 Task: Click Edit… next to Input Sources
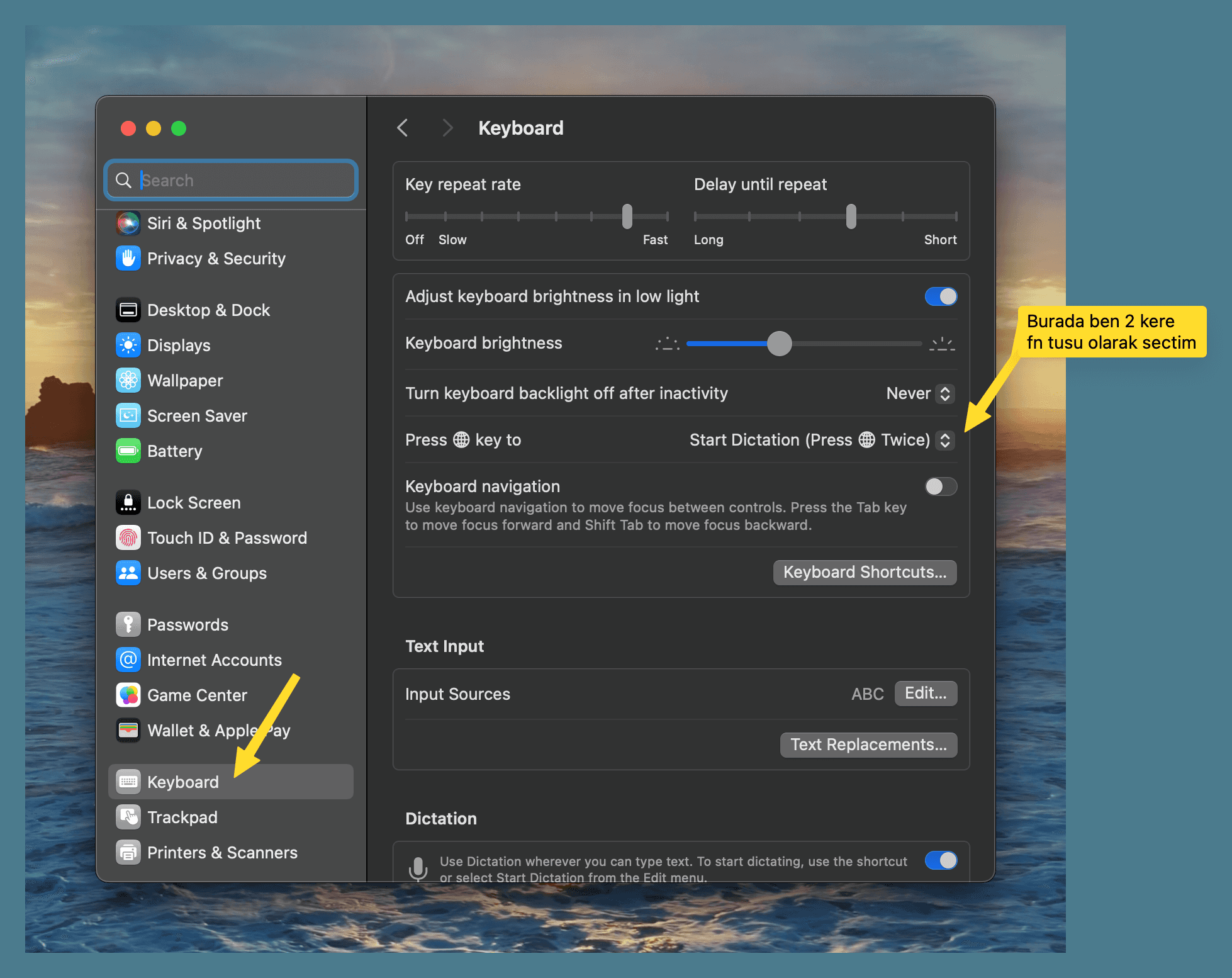point(925,694)
